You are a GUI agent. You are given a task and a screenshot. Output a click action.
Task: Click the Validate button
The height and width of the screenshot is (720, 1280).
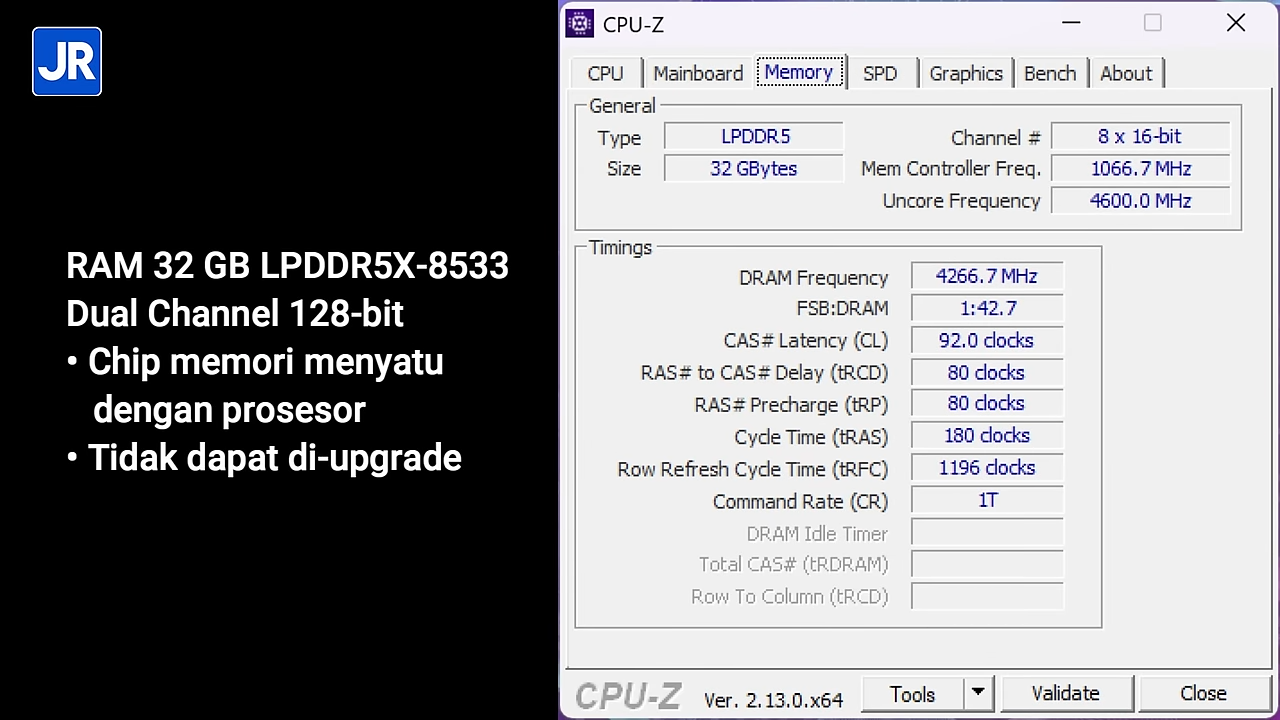[1065, 693]
